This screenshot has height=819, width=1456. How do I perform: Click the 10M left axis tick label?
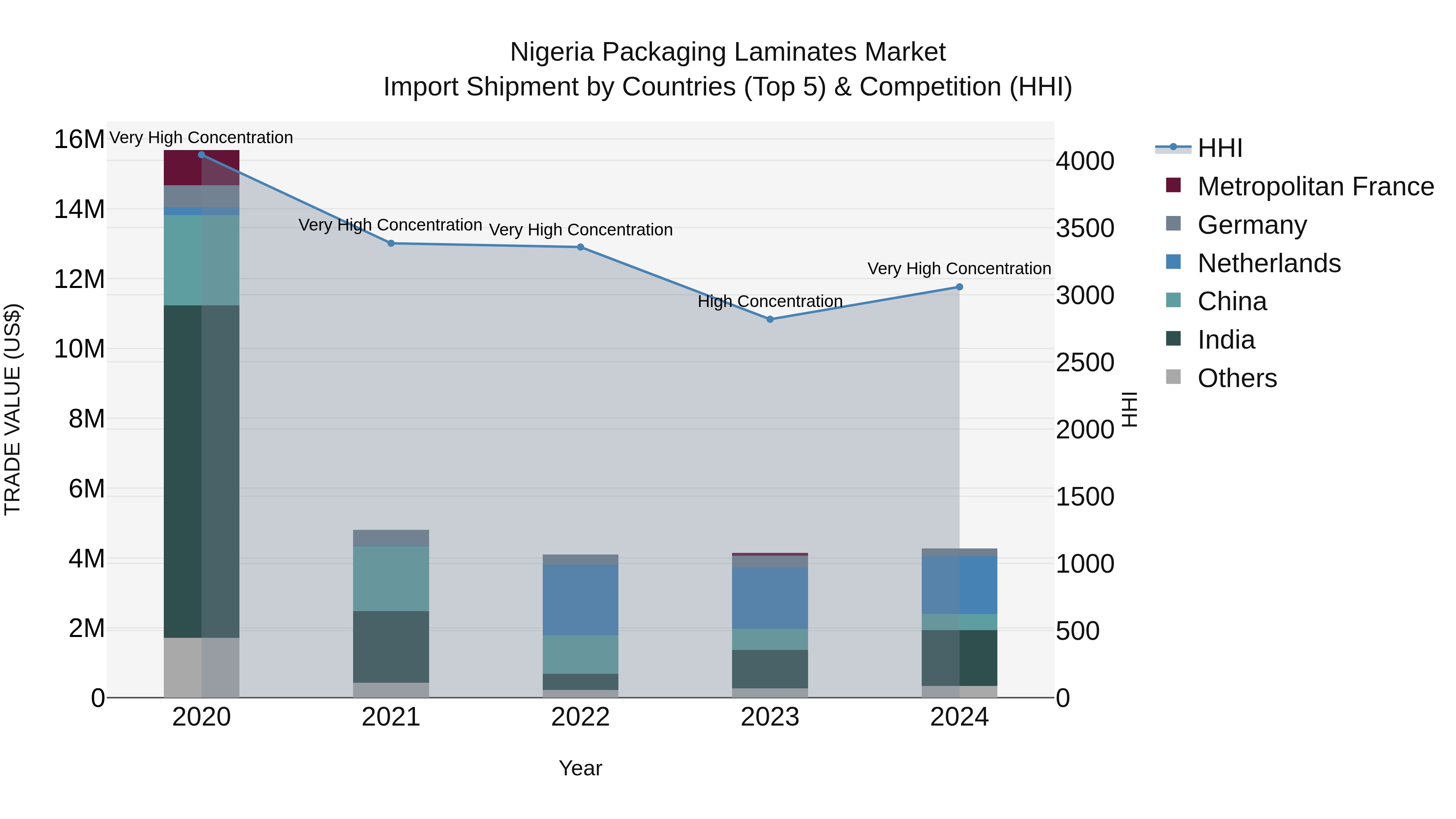(x=79, y=349)
